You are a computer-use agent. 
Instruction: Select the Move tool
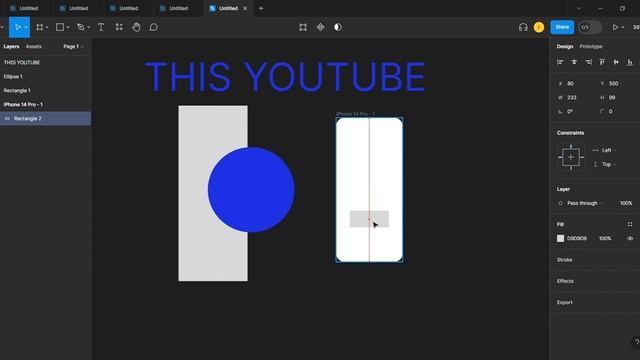18,27
